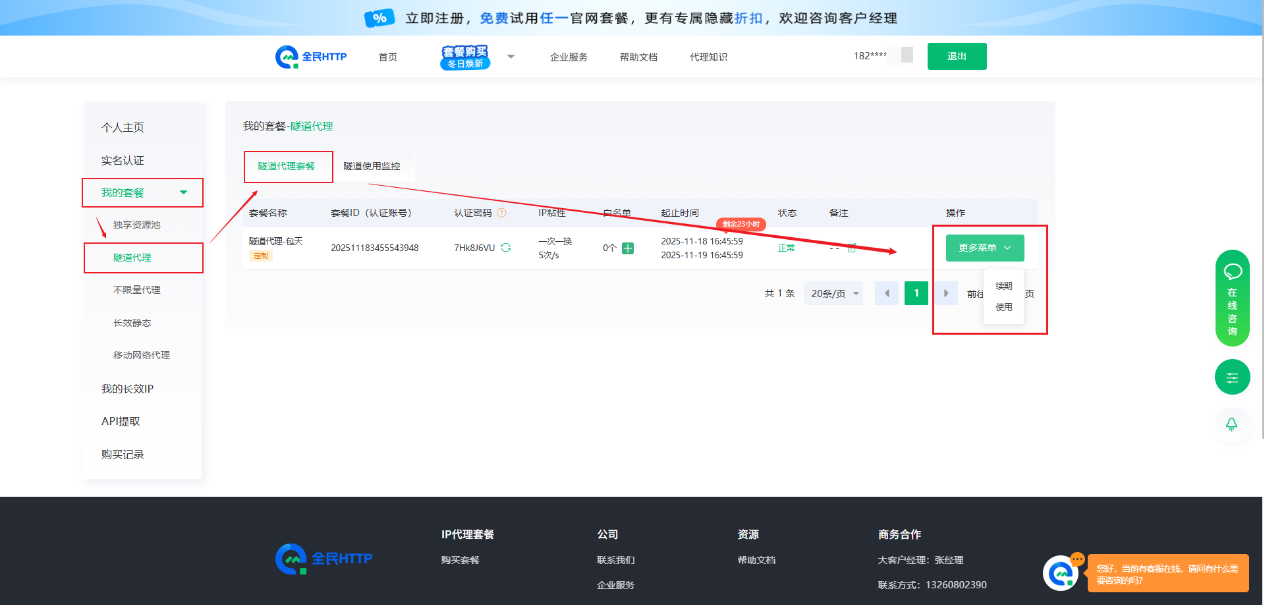Image resolution: width=1264 pixels, height=605 pixels.
Task: Select 续期 from the open dropdown menu
Action: coord(1004,286)
